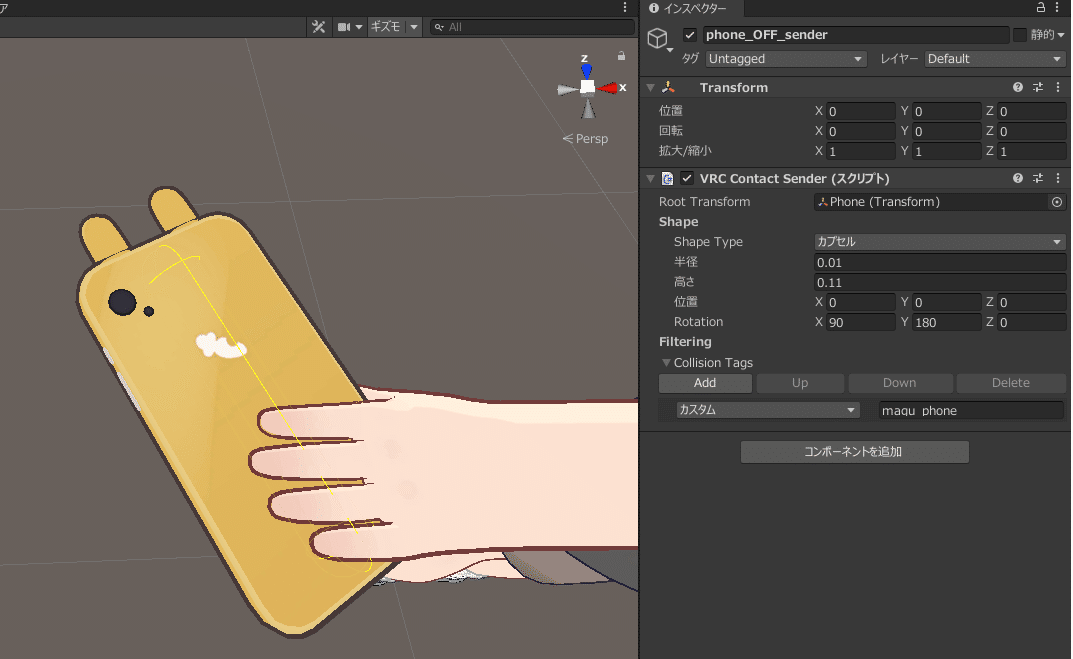
Task: Collapse the Collision Tags foldout
Action: point(666,363)
